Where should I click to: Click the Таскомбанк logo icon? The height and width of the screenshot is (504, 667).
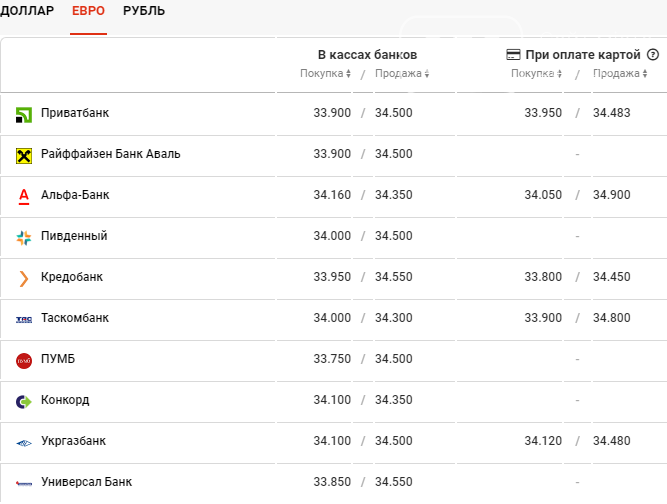pyautogui.click(x=24, y=319)
